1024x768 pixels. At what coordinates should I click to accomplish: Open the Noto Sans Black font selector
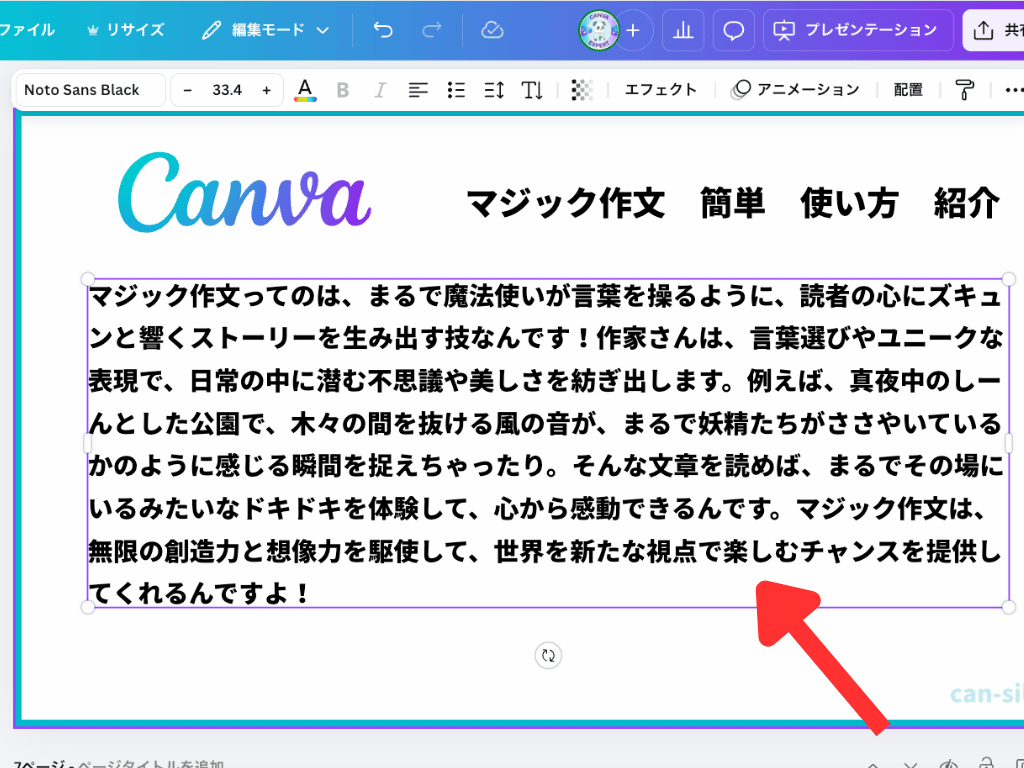90,90
